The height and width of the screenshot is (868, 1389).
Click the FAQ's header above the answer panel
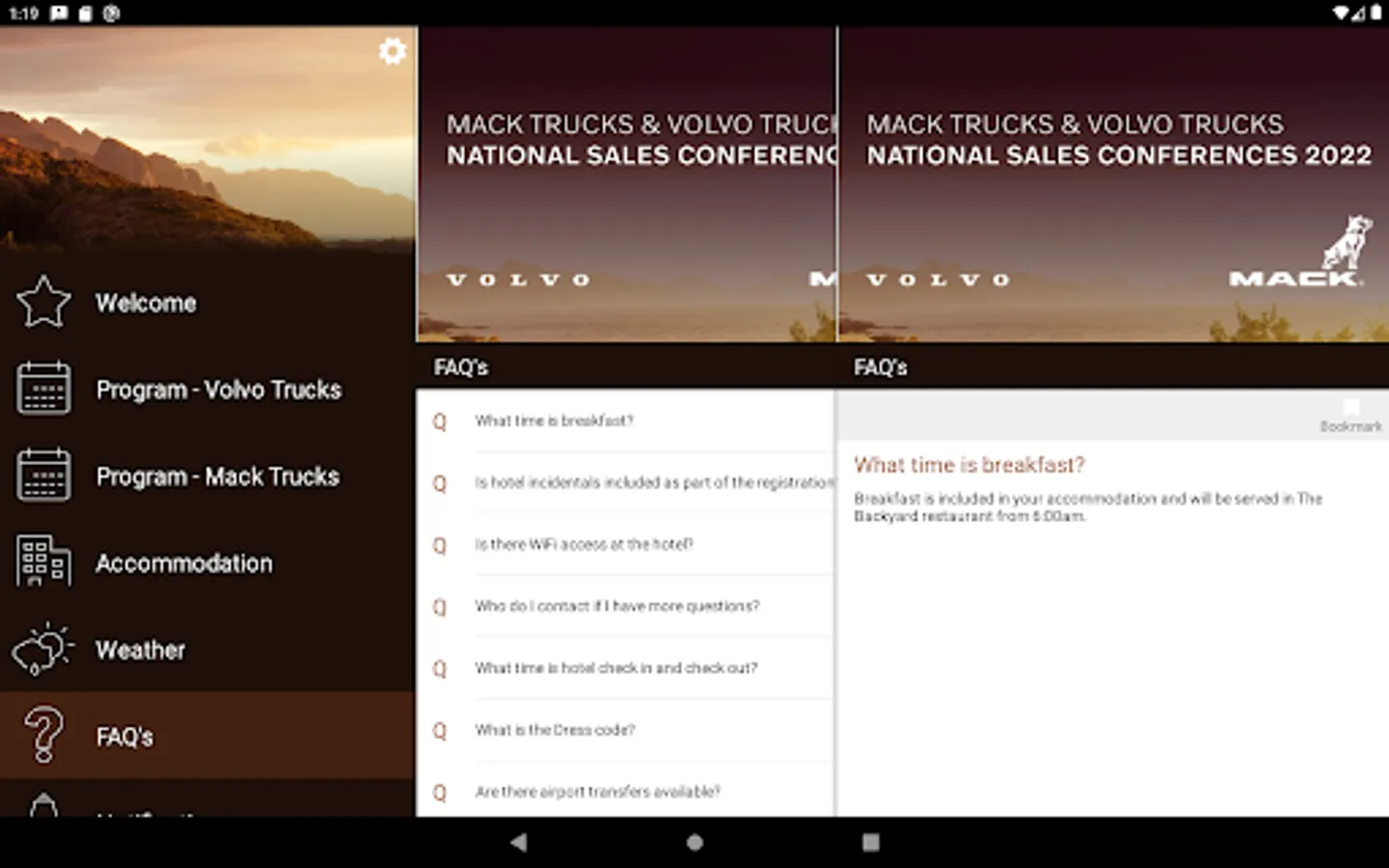tap(1113, 366)
